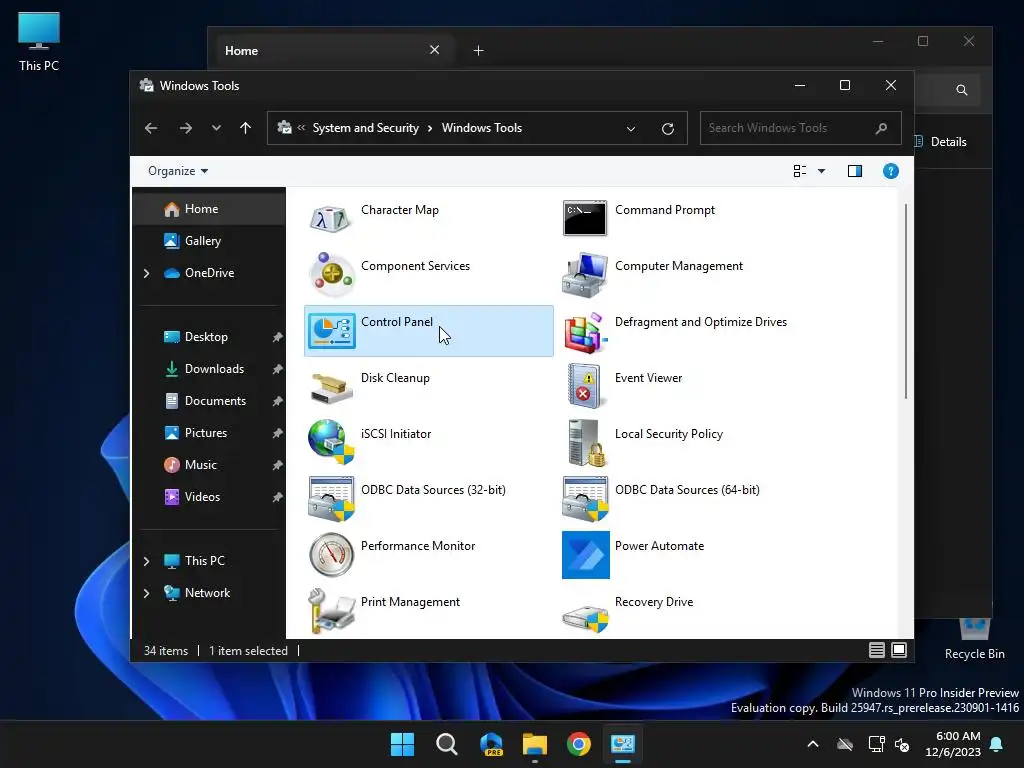Select the Recovery Drive icon
1024x768 pixels.
point(585,617)
